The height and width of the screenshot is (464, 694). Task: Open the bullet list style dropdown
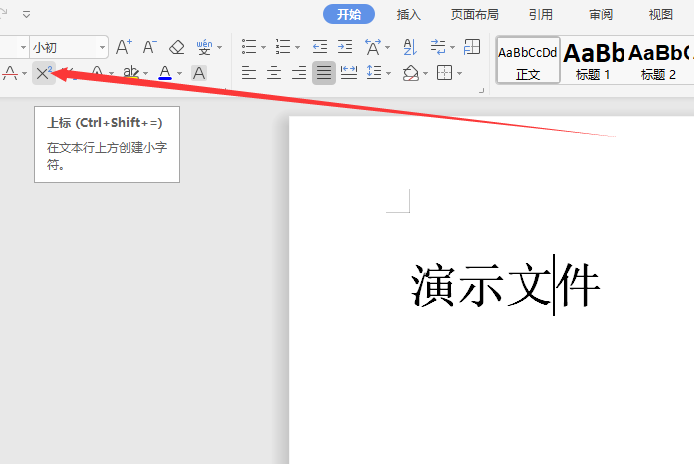pyautogui.click(x=264, y=47)
